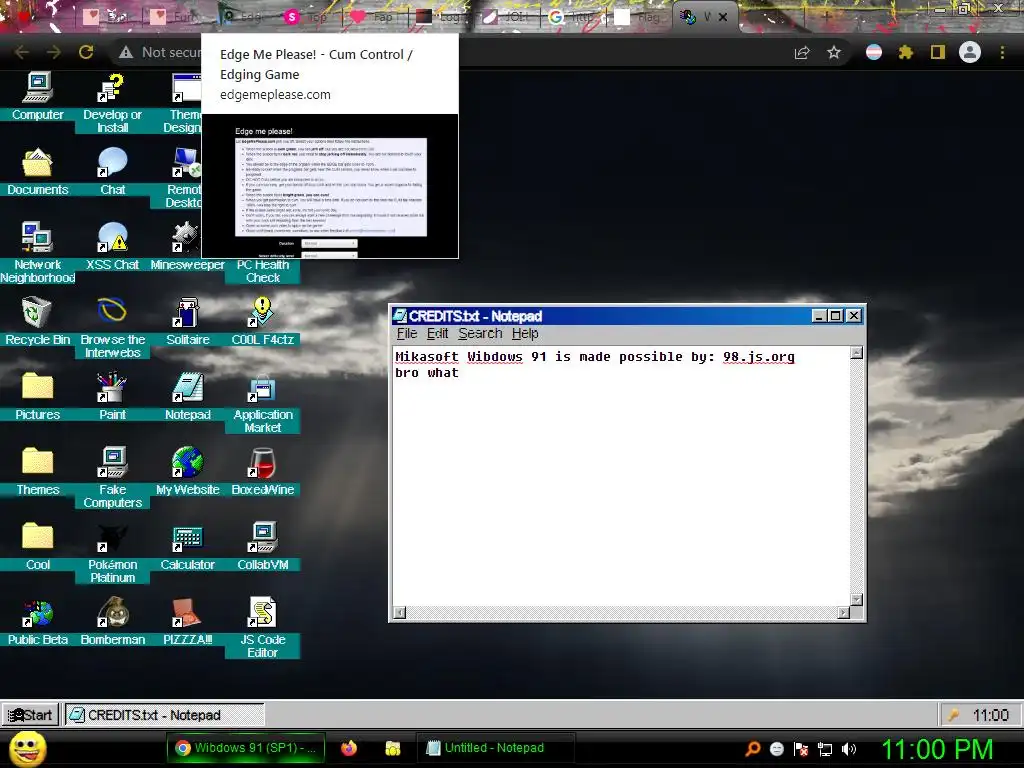Click the Edge Me Please tab preview thumbnail
The image size is (1024, 768).
330,186
